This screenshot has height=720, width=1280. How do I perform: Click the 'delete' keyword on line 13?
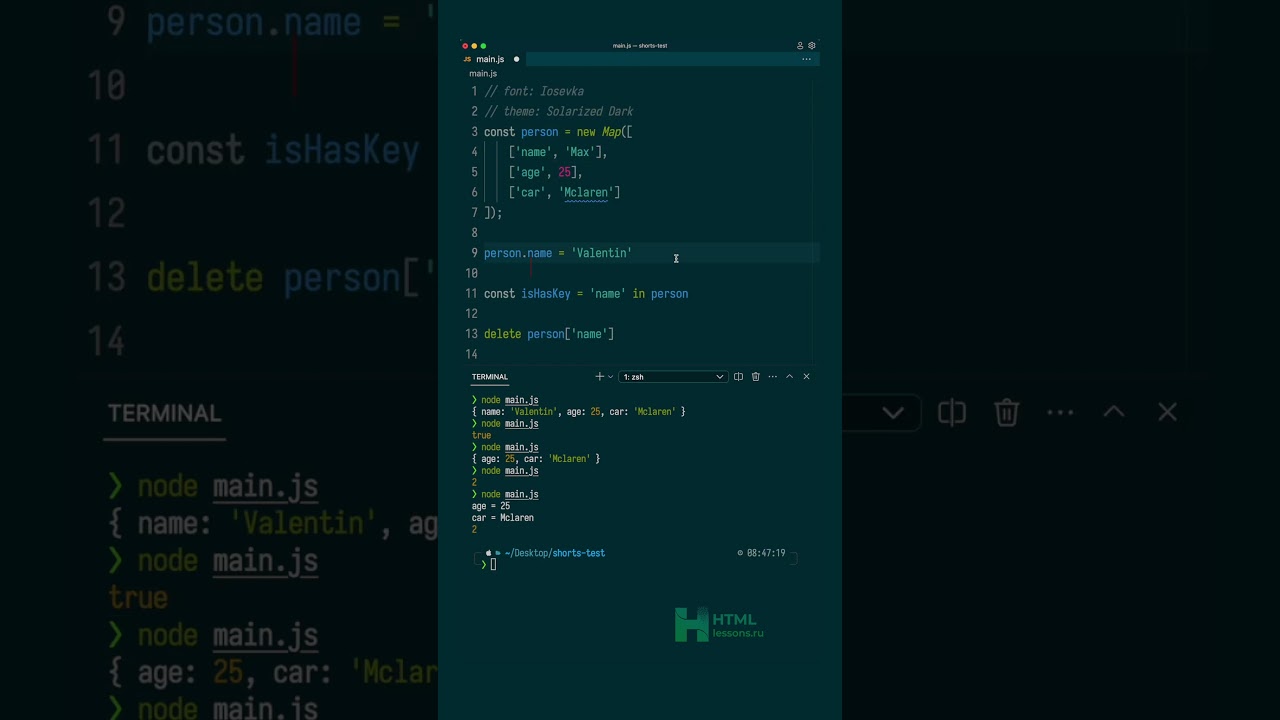tap(502, 334)
